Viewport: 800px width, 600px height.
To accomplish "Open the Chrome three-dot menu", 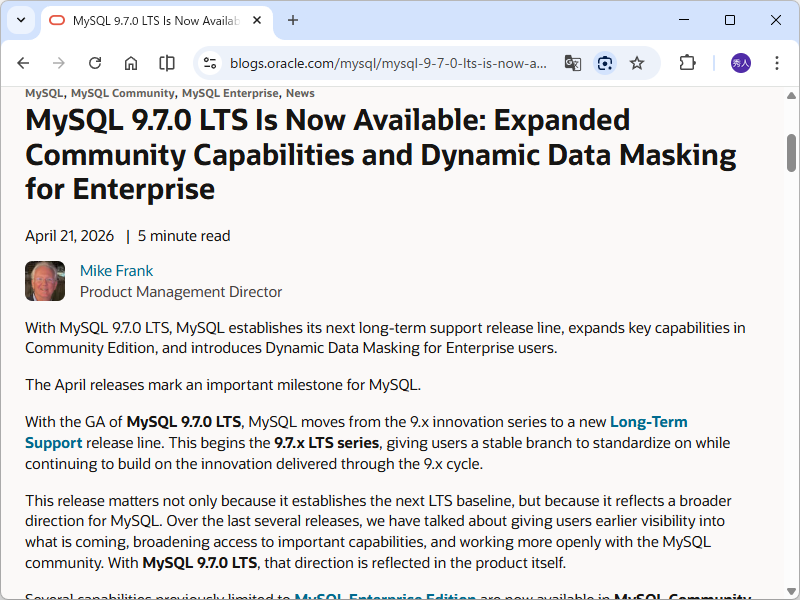I will [x=777, y=63].
